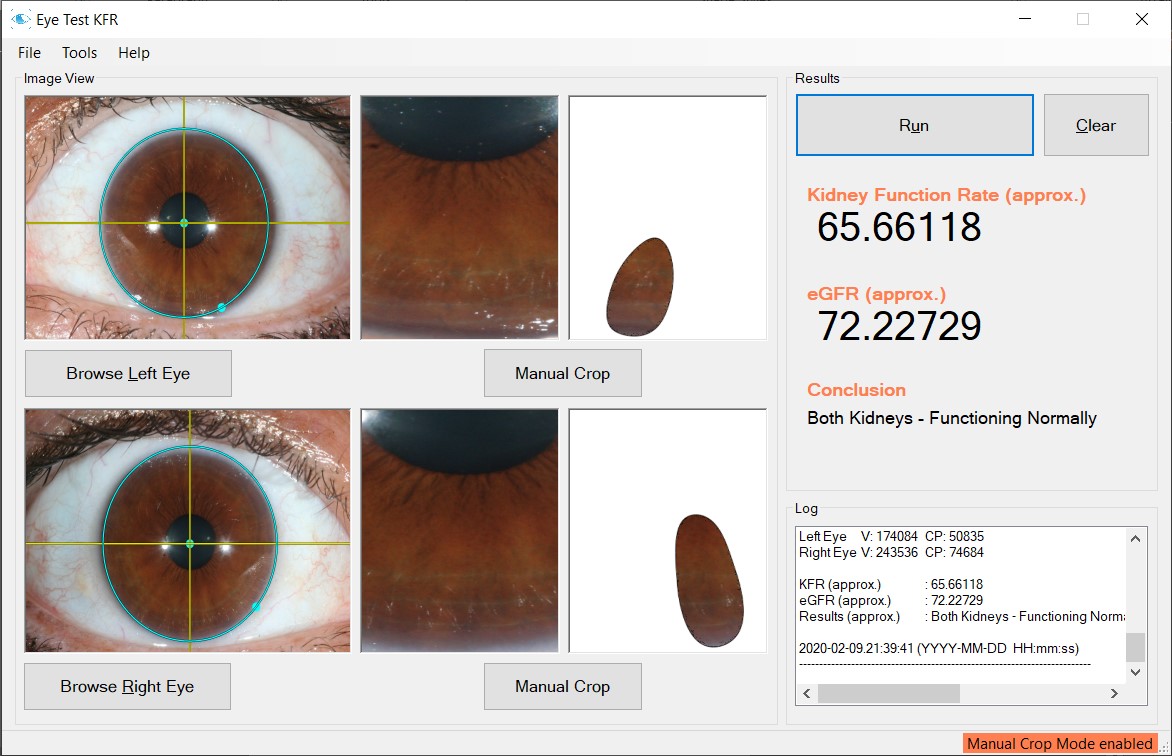Click the orange 'Conclusion' heading
The height and width of the screenshot is (756, 1172).
(856, 390)
